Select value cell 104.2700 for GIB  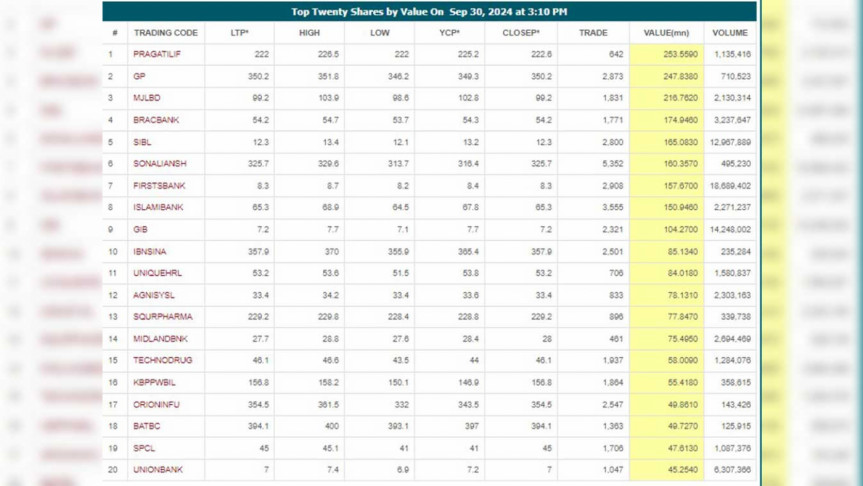click(680, 230)
